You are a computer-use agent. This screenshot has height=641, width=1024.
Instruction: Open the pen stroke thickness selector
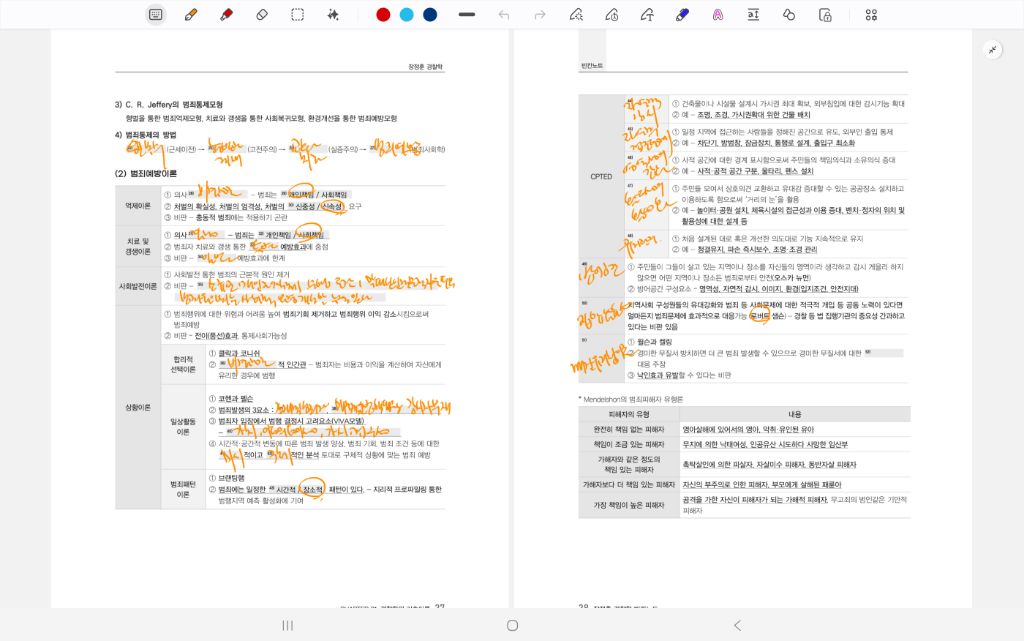pos(466,14)
